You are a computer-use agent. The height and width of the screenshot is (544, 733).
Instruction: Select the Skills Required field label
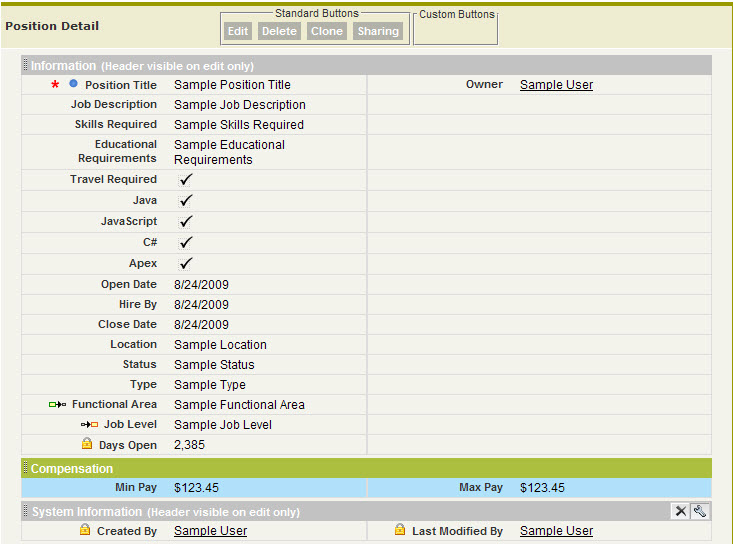115,124
